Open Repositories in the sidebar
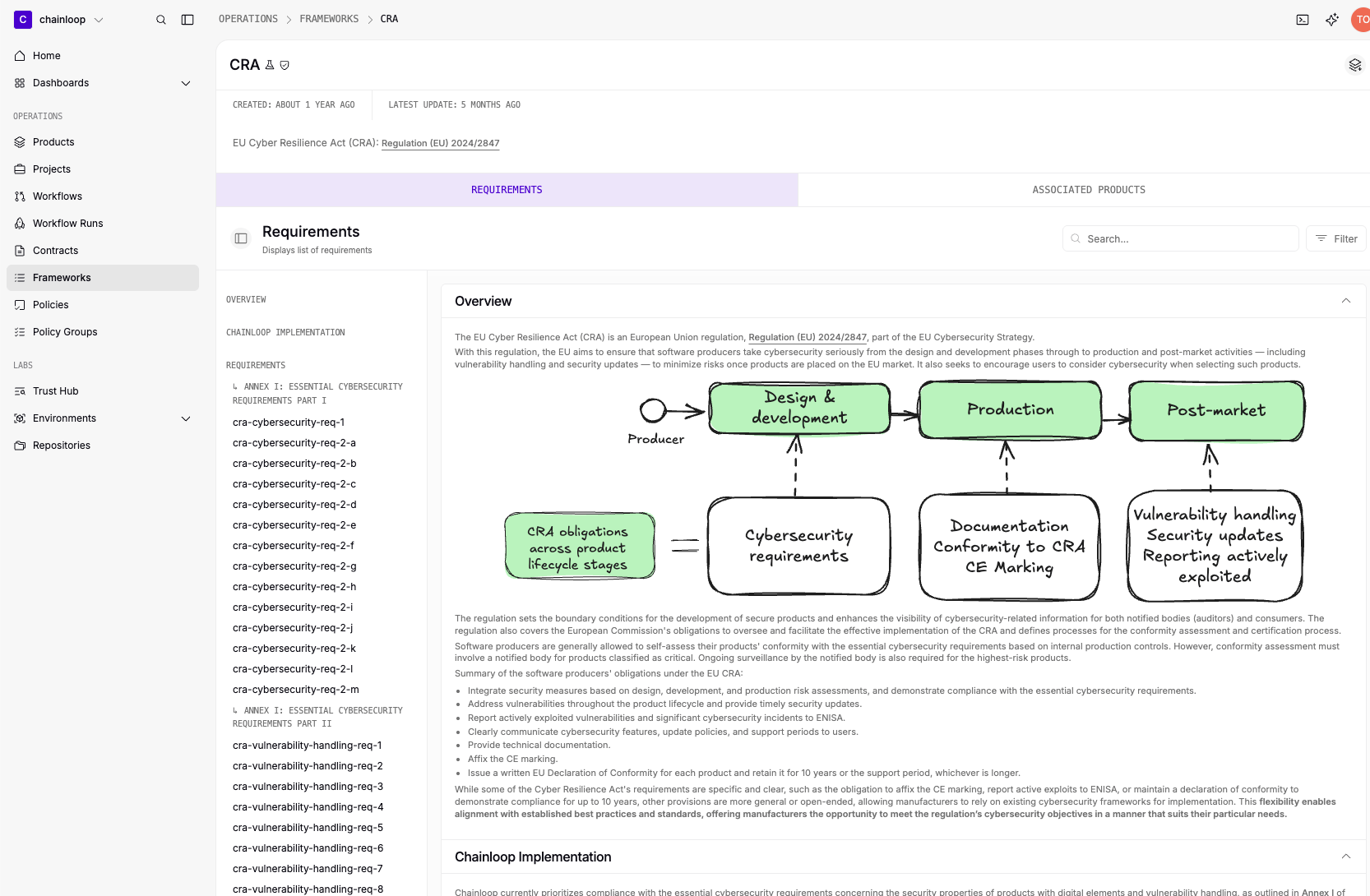1370x896 pixels. pyautogui.click(x=103, y=446)
